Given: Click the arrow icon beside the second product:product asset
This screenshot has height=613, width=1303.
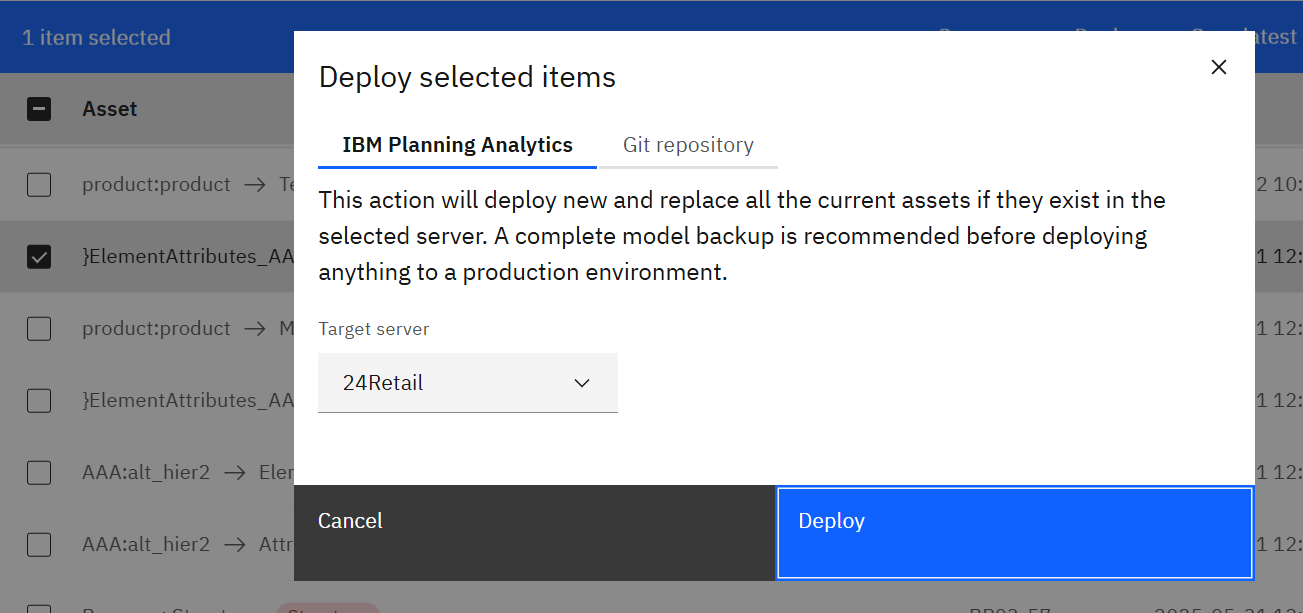Looking at the screenshot, I should pyautogui.click(x=255, y=328).
